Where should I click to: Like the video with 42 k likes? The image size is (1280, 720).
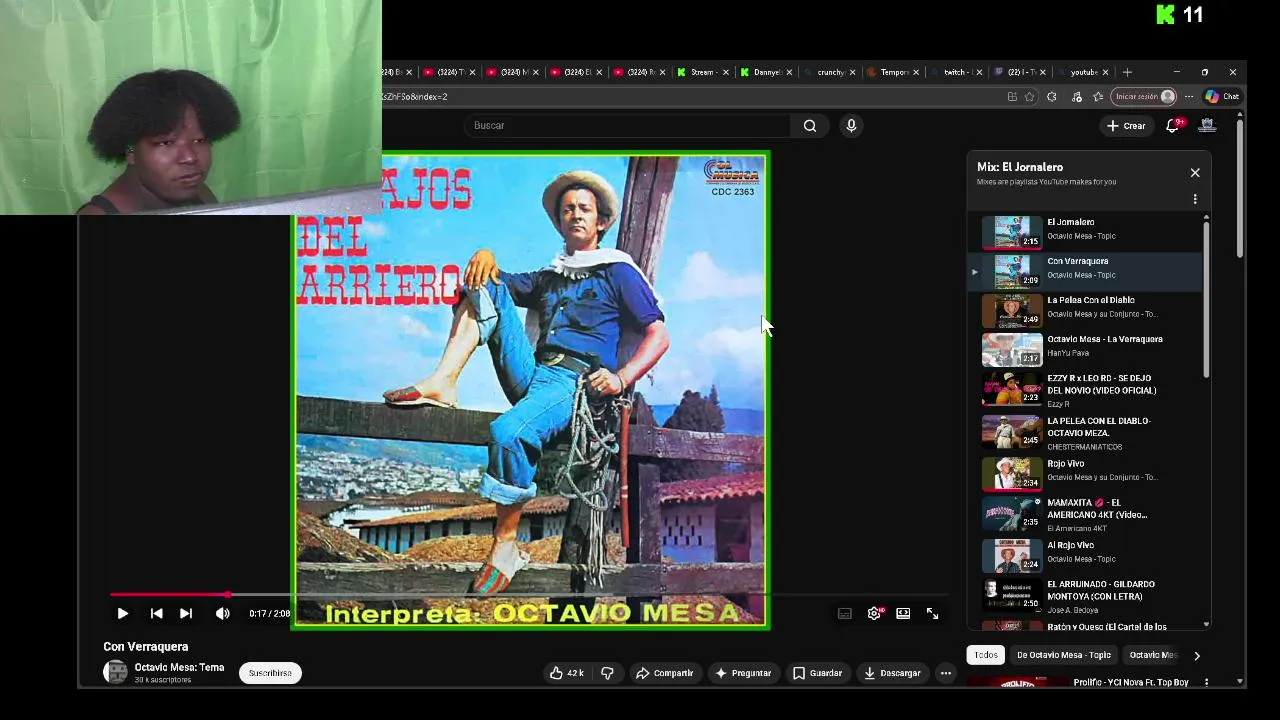[x=566, y=673]
